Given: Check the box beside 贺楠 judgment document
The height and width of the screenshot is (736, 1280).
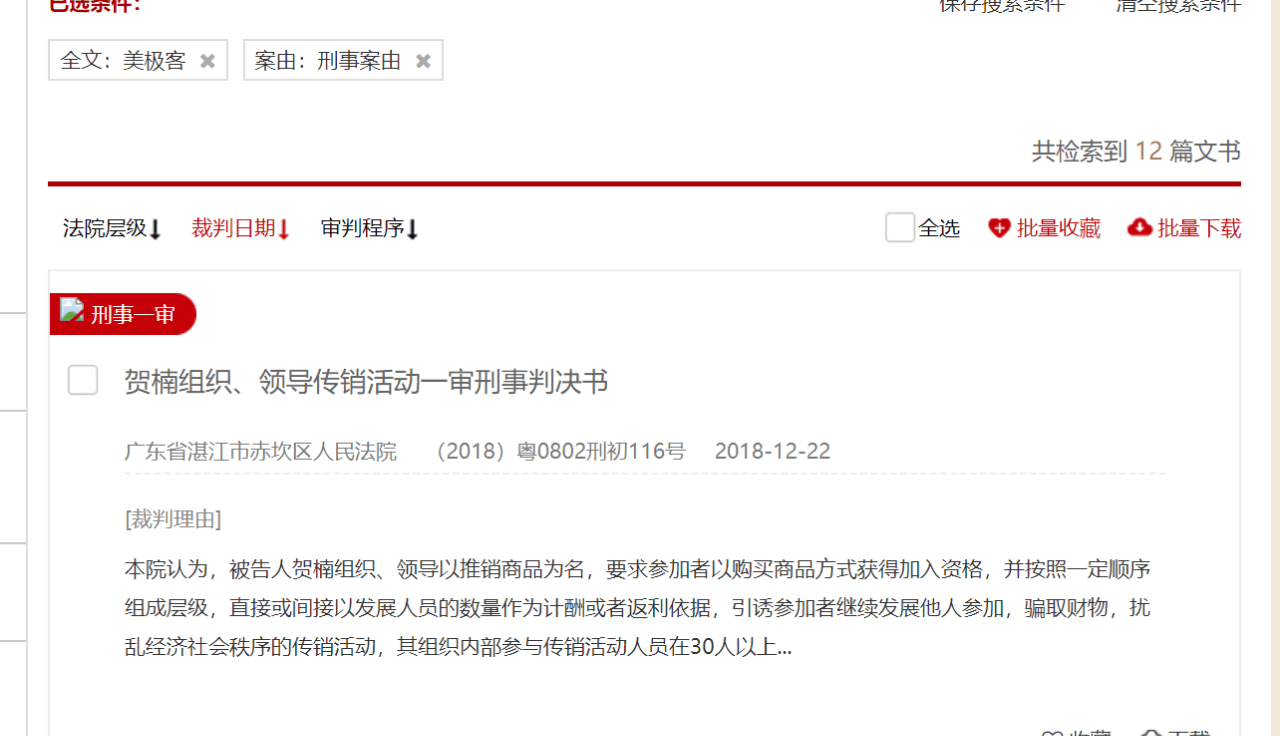Looking at the screenshot, I should click(x=83, y=380).
